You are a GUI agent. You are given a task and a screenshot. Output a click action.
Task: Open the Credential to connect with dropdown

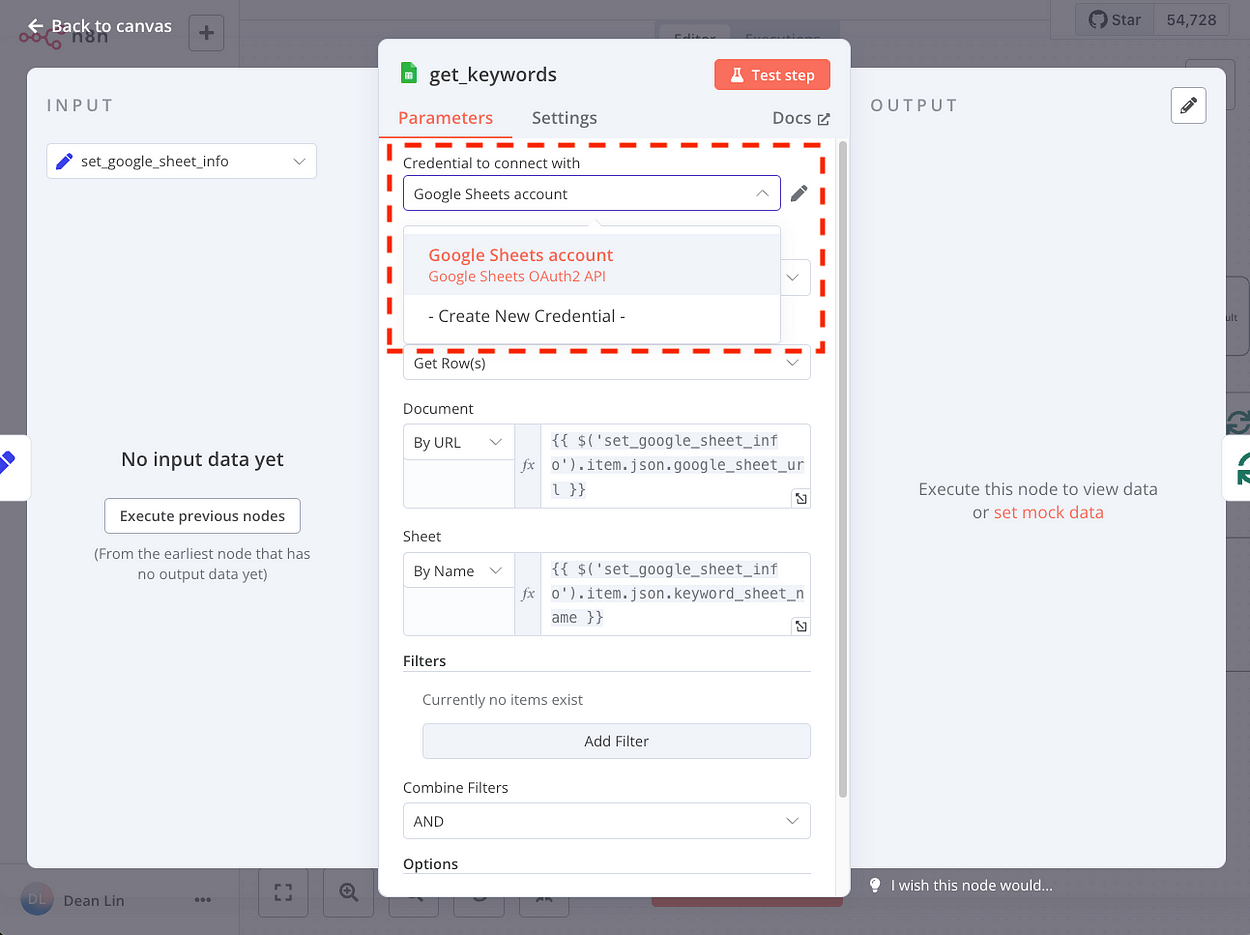tap(592, 194)
